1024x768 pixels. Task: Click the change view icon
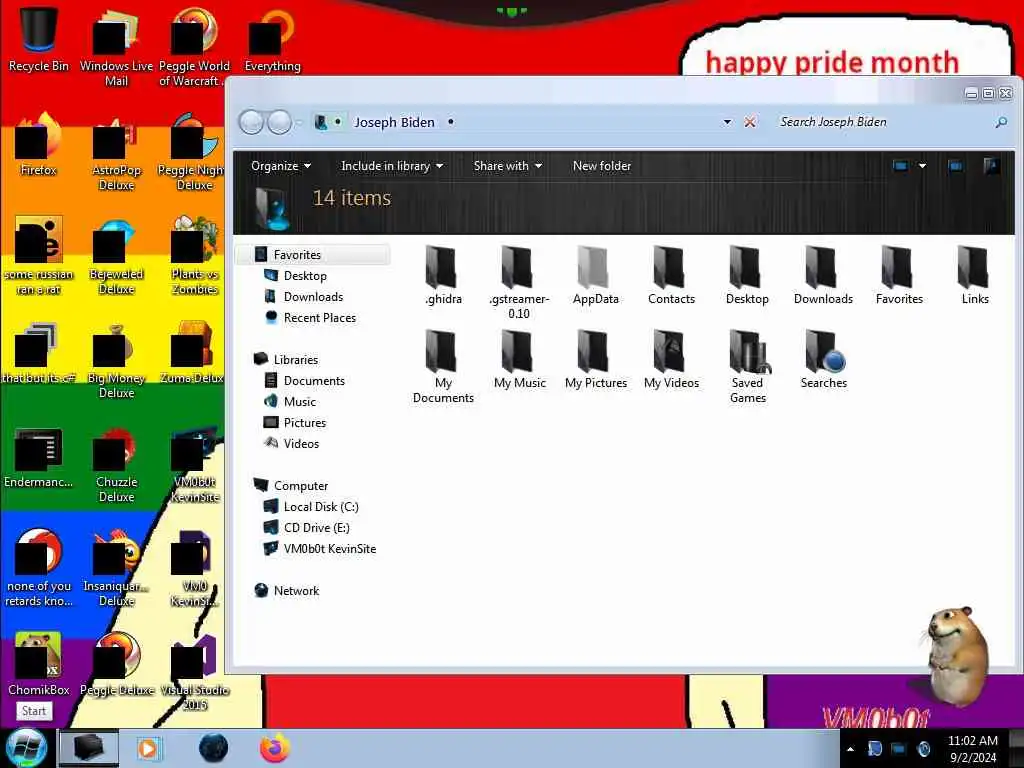coord(900,166)
